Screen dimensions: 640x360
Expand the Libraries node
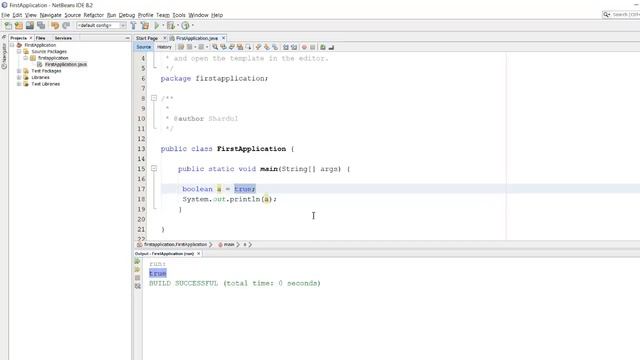tap(19, 78)
